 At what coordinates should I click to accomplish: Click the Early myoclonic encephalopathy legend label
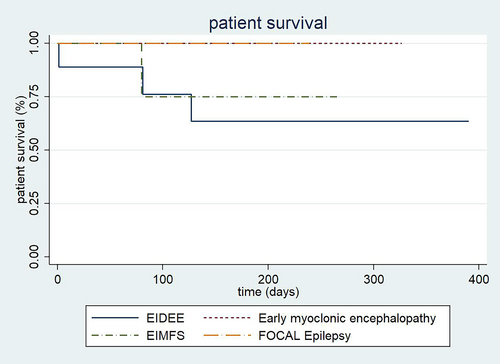click(347, 318)
